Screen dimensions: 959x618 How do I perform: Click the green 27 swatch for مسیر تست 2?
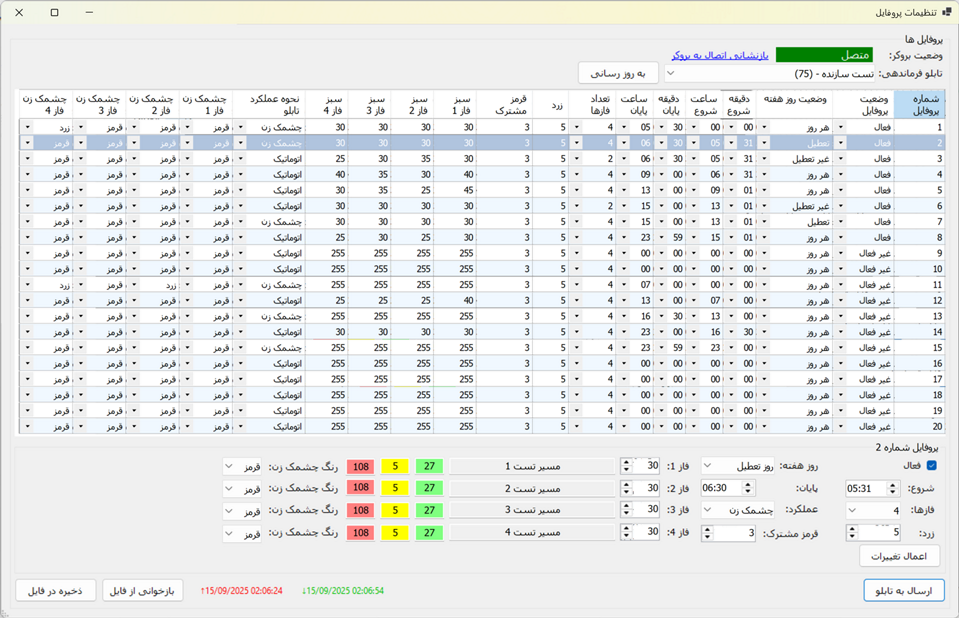[429, 488]
